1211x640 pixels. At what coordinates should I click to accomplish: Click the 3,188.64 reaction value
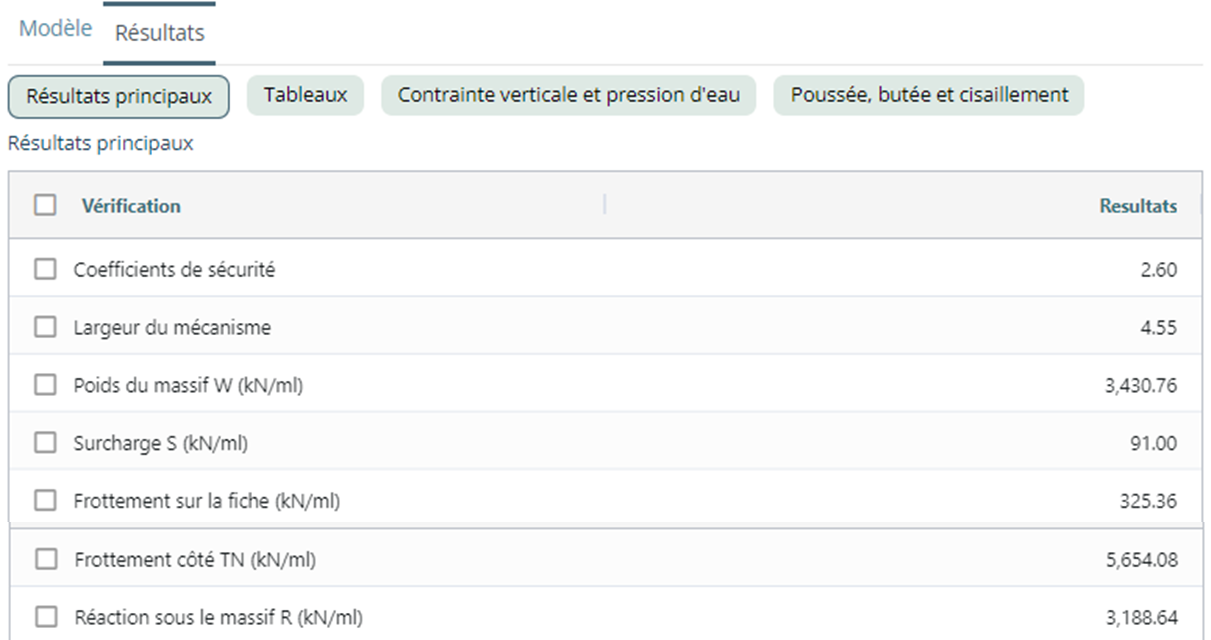[1141, 618]
